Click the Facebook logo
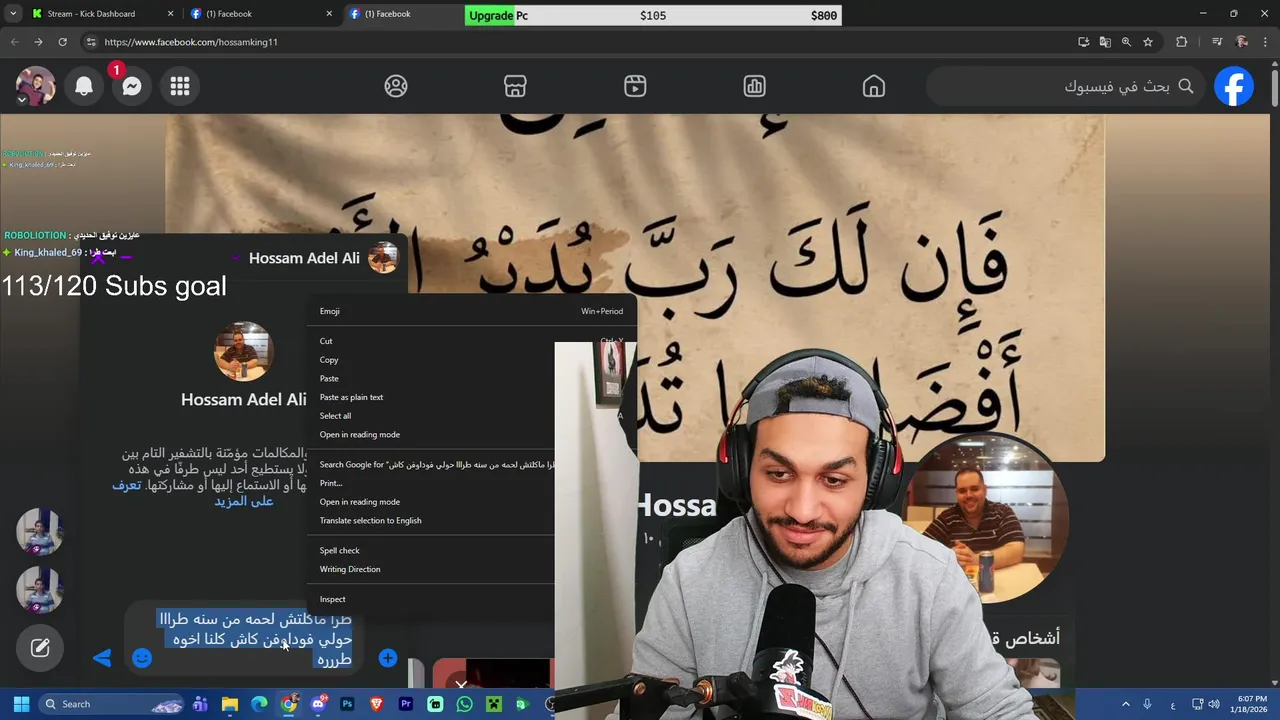Screen dimensions: 1280x720 tap(1234, 87)
